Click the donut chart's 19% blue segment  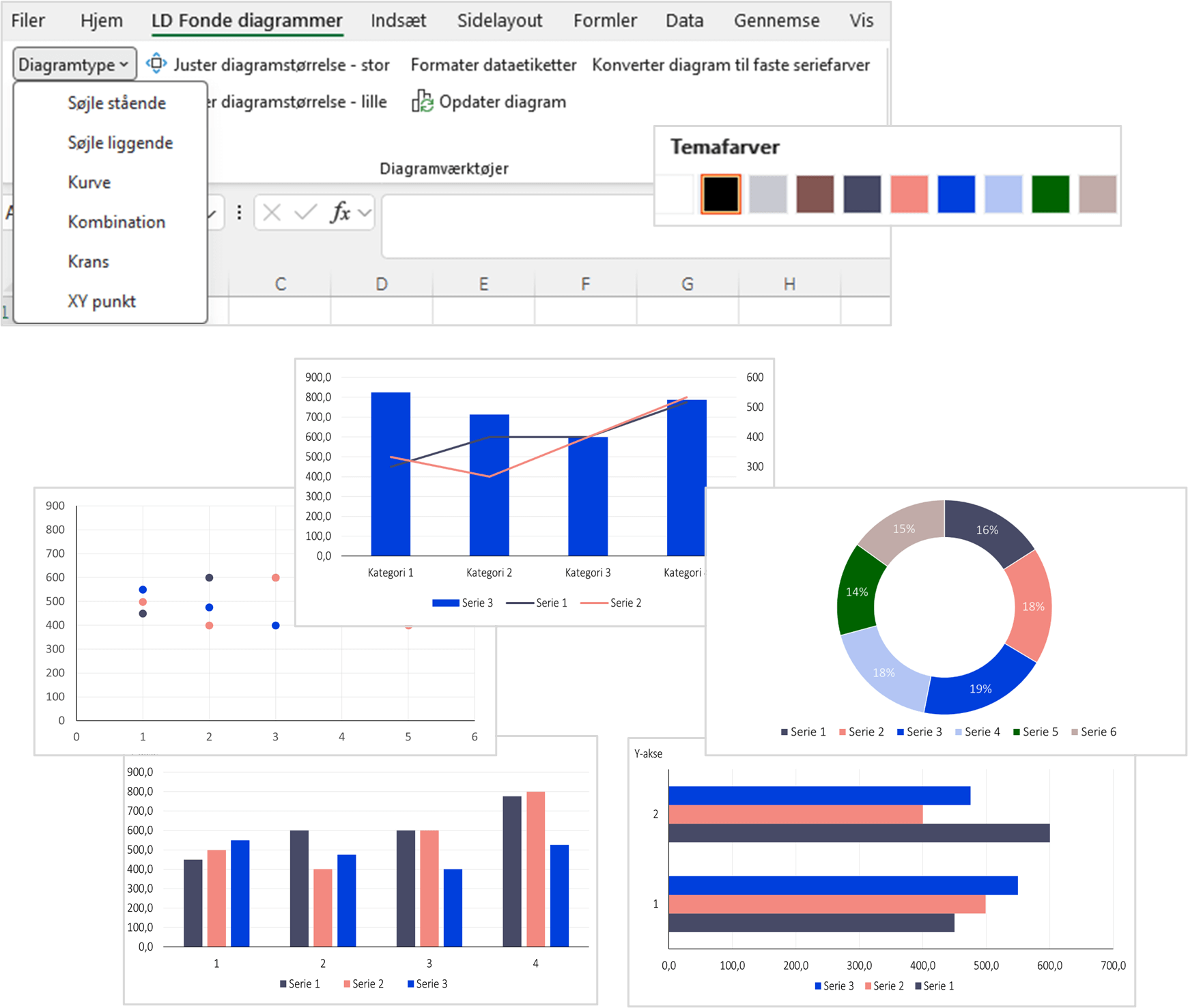[x=980, y=686]
